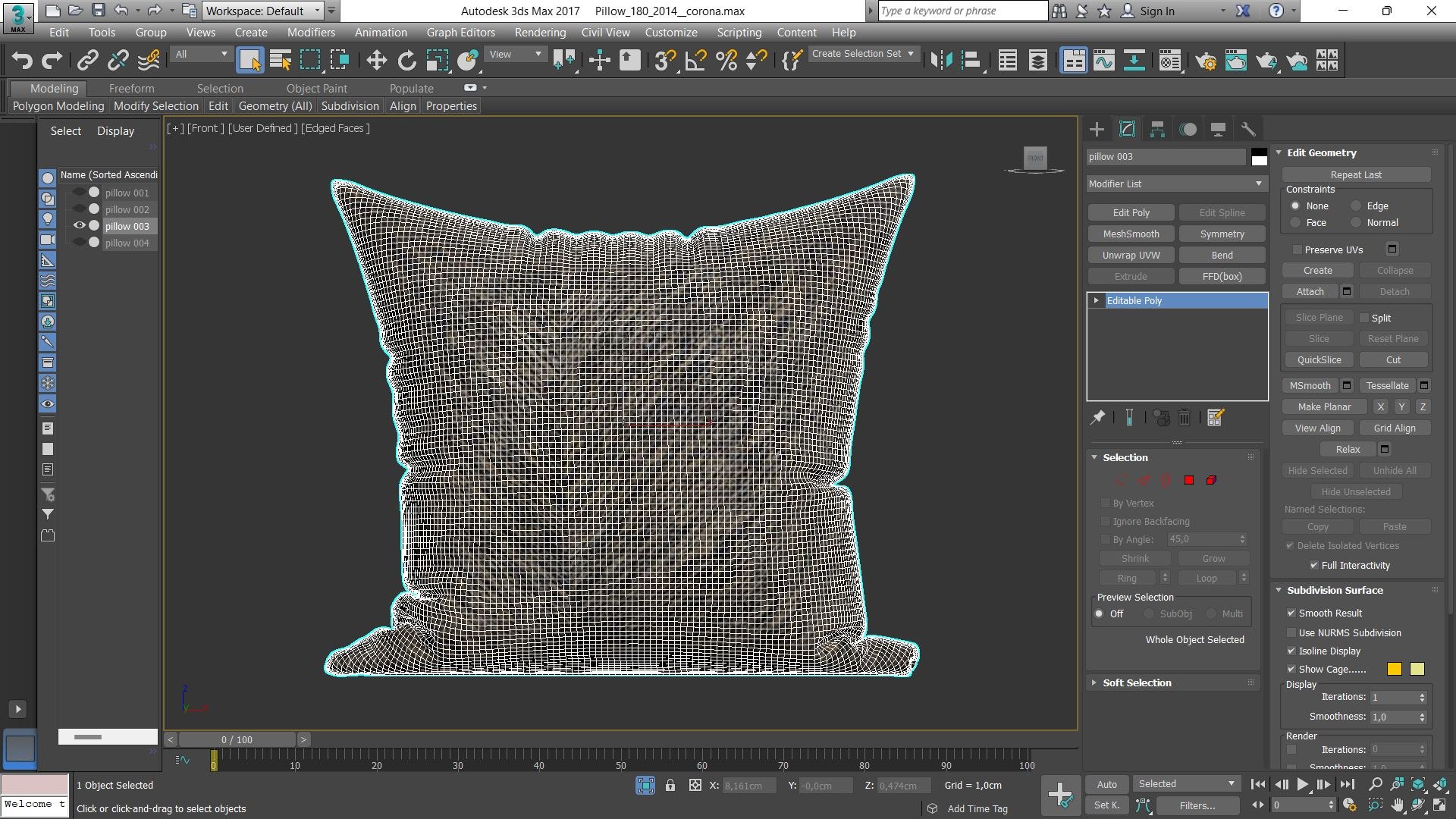The width and height of the screenshot is (1456, 819).
Task: Select the Move transform tool
Action: pos(376,61)
